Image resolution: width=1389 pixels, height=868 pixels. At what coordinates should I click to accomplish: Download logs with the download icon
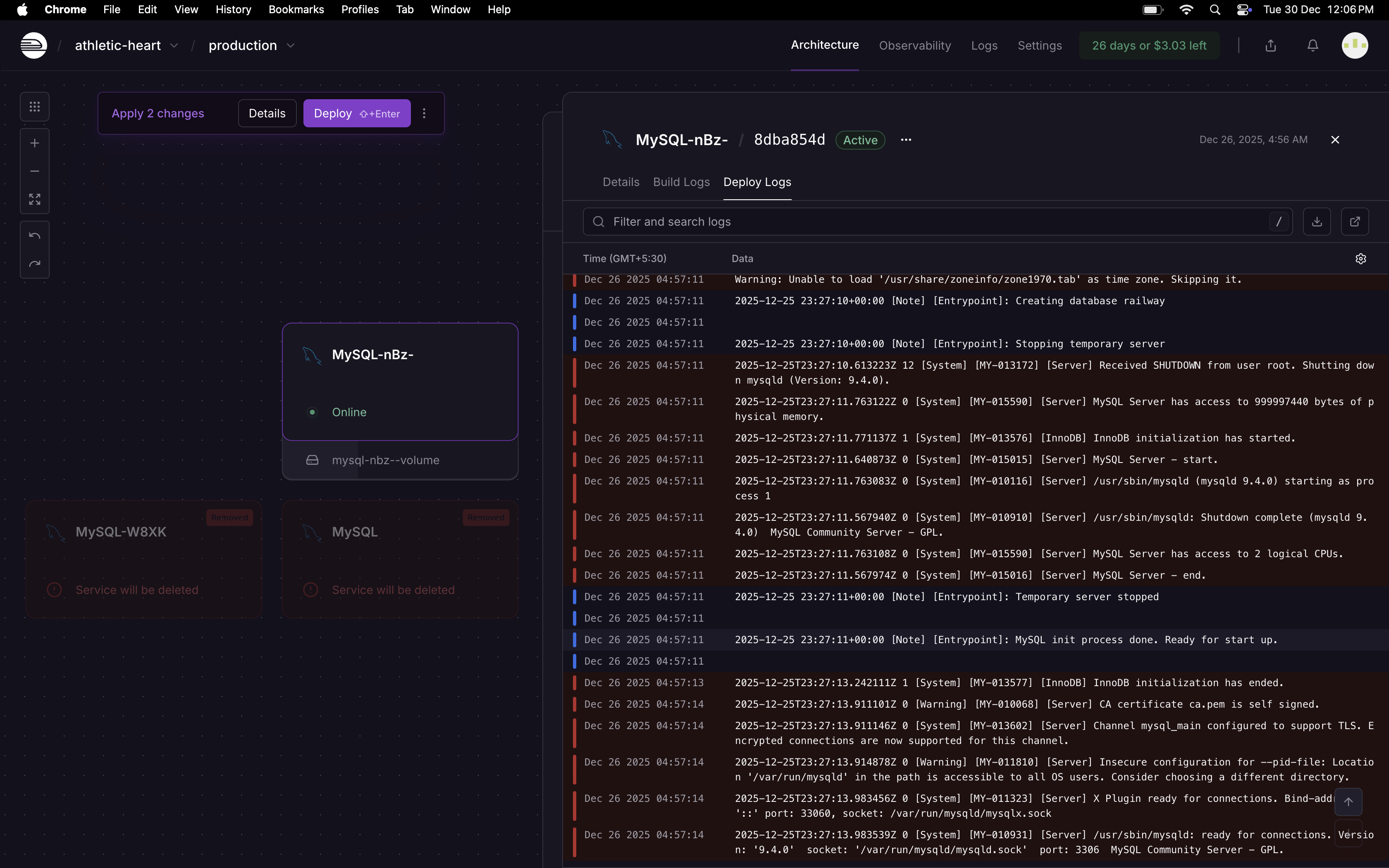[x=1317, y=222]
